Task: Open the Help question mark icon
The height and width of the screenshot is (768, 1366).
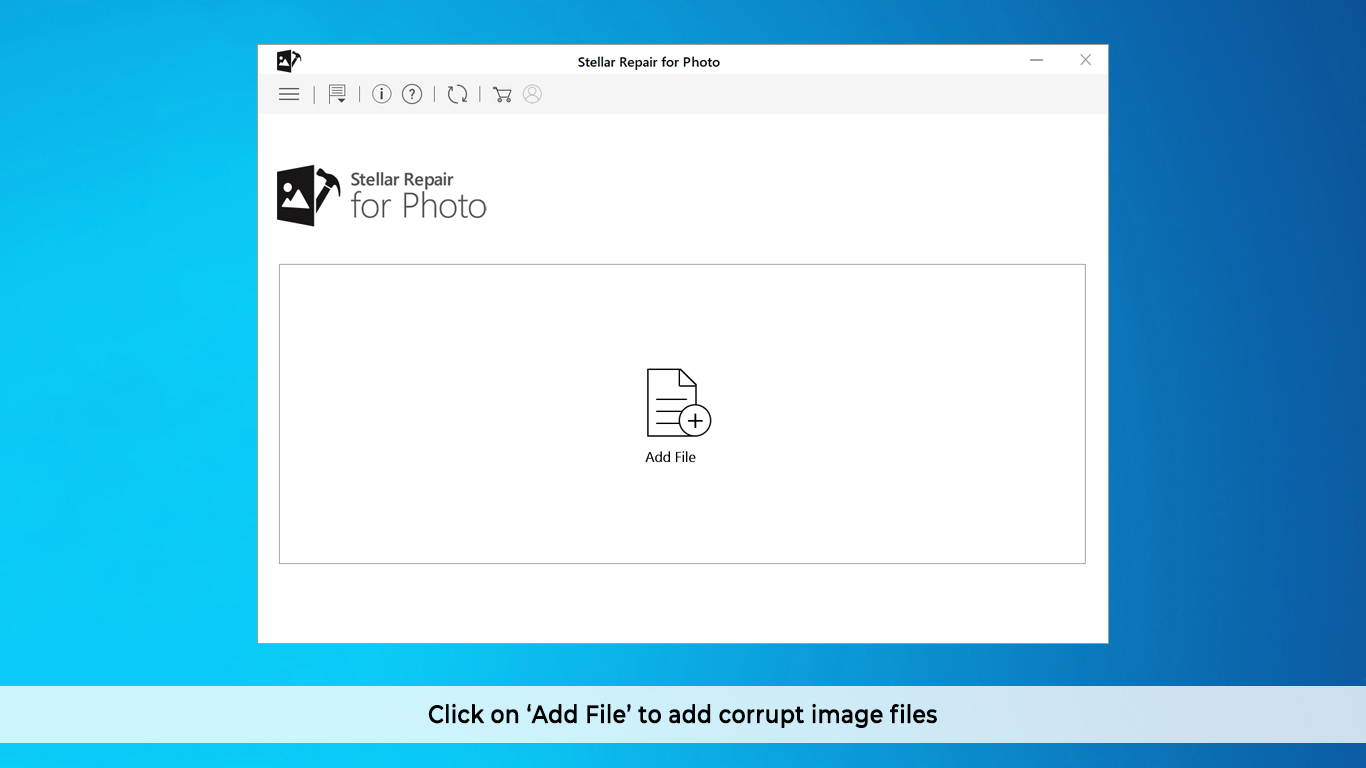Action: pyautogui.click(x=412, y=94)
